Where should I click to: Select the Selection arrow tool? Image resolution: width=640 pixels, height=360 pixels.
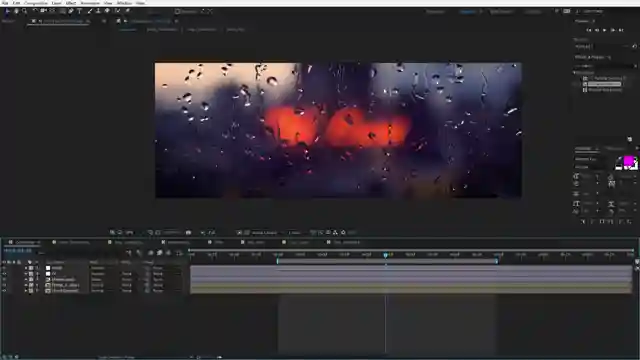pyautogui.click(x=7, y=11)
